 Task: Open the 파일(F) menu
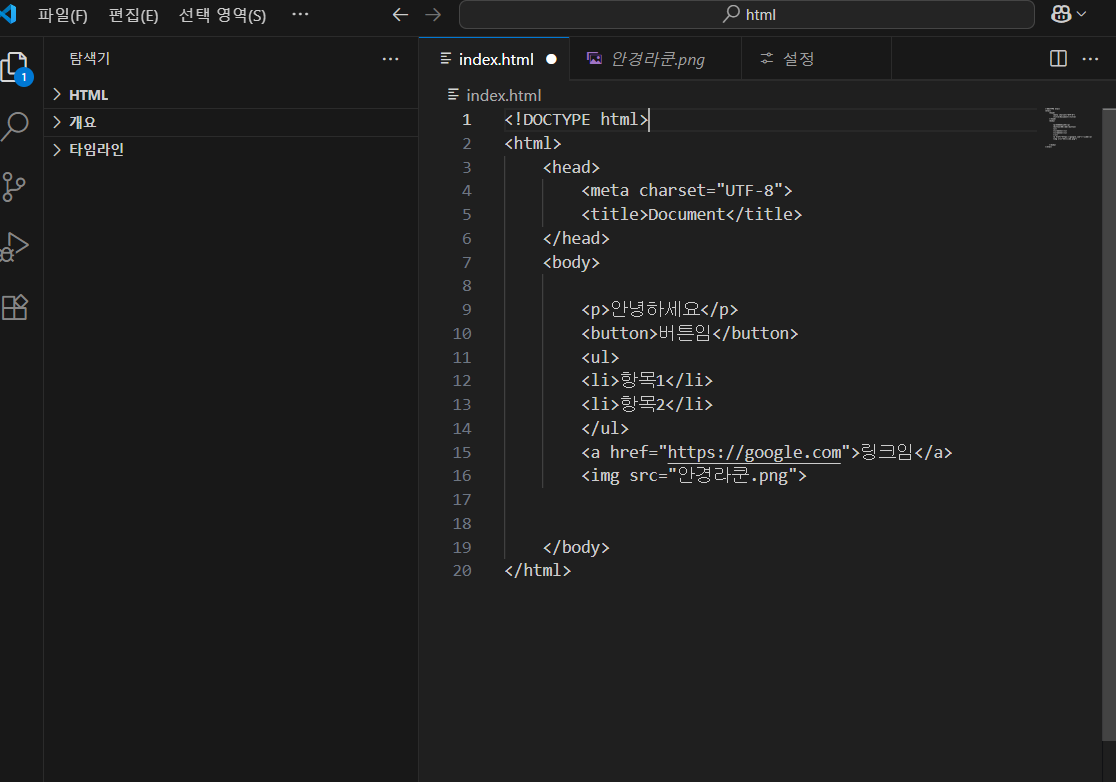coord(63,15)
